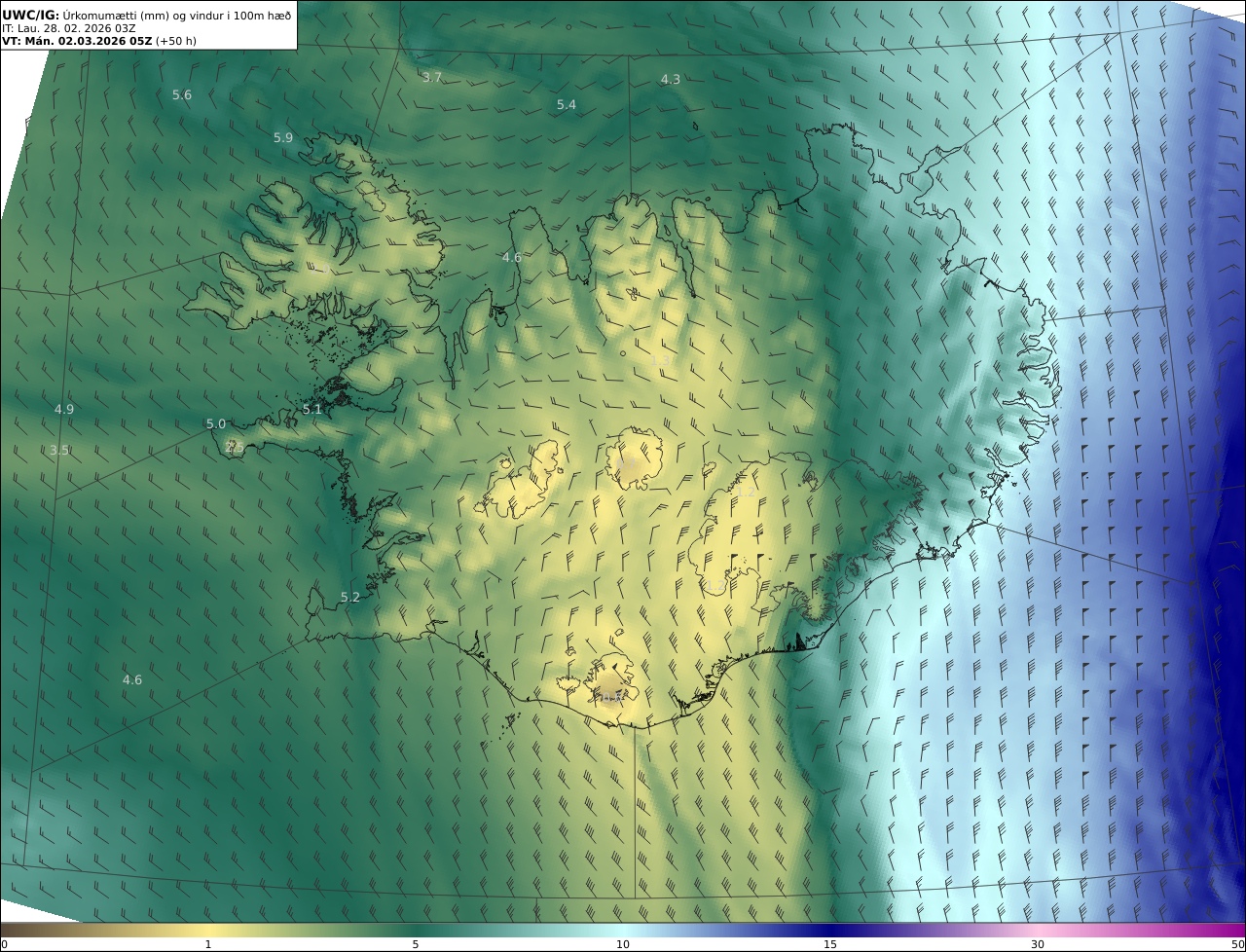Click the 'VT: Mán. 02.03.2026 05Z' line
This screenshot has height=952, width=1246.
coord(77,41)
